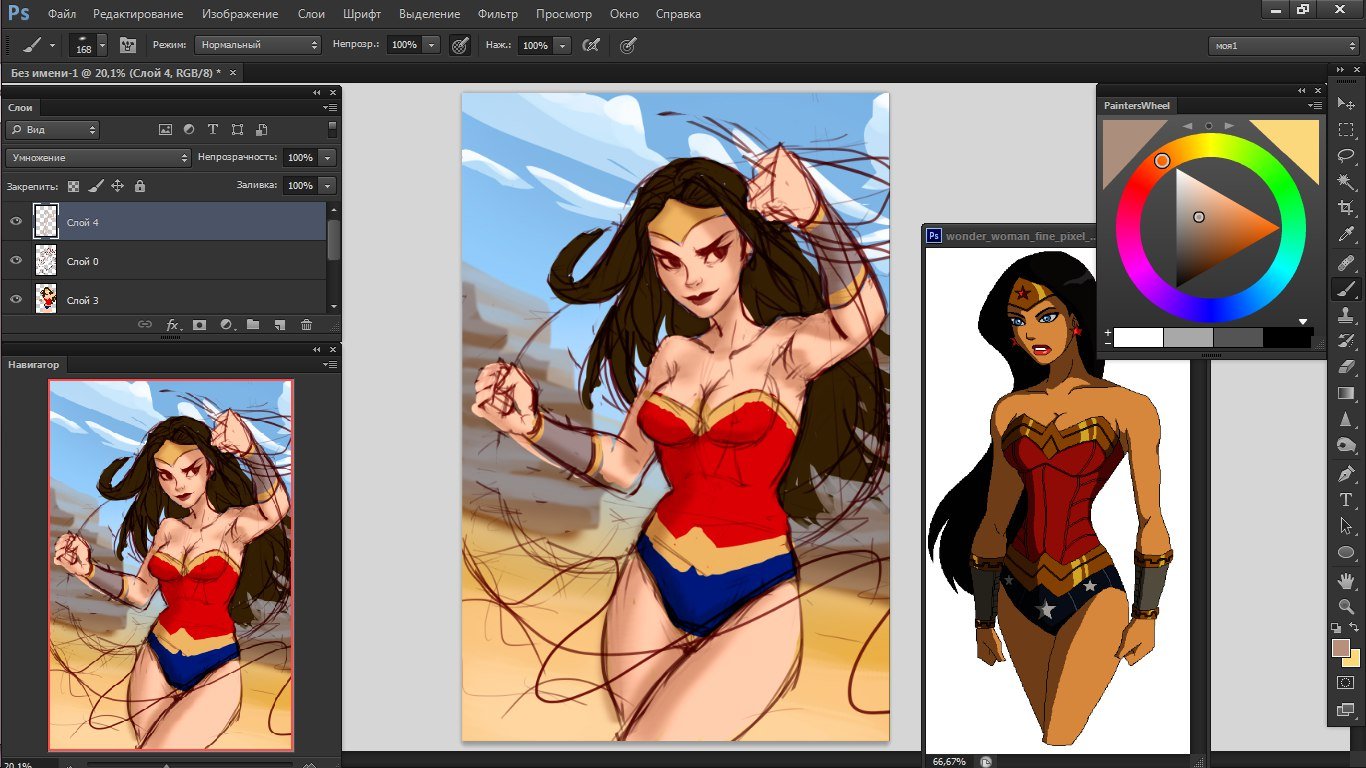The height and width of the screenshot is (768, 1366).
Task: Click the hue ring handle in PaintersWheel
Action: [1162, 160]
